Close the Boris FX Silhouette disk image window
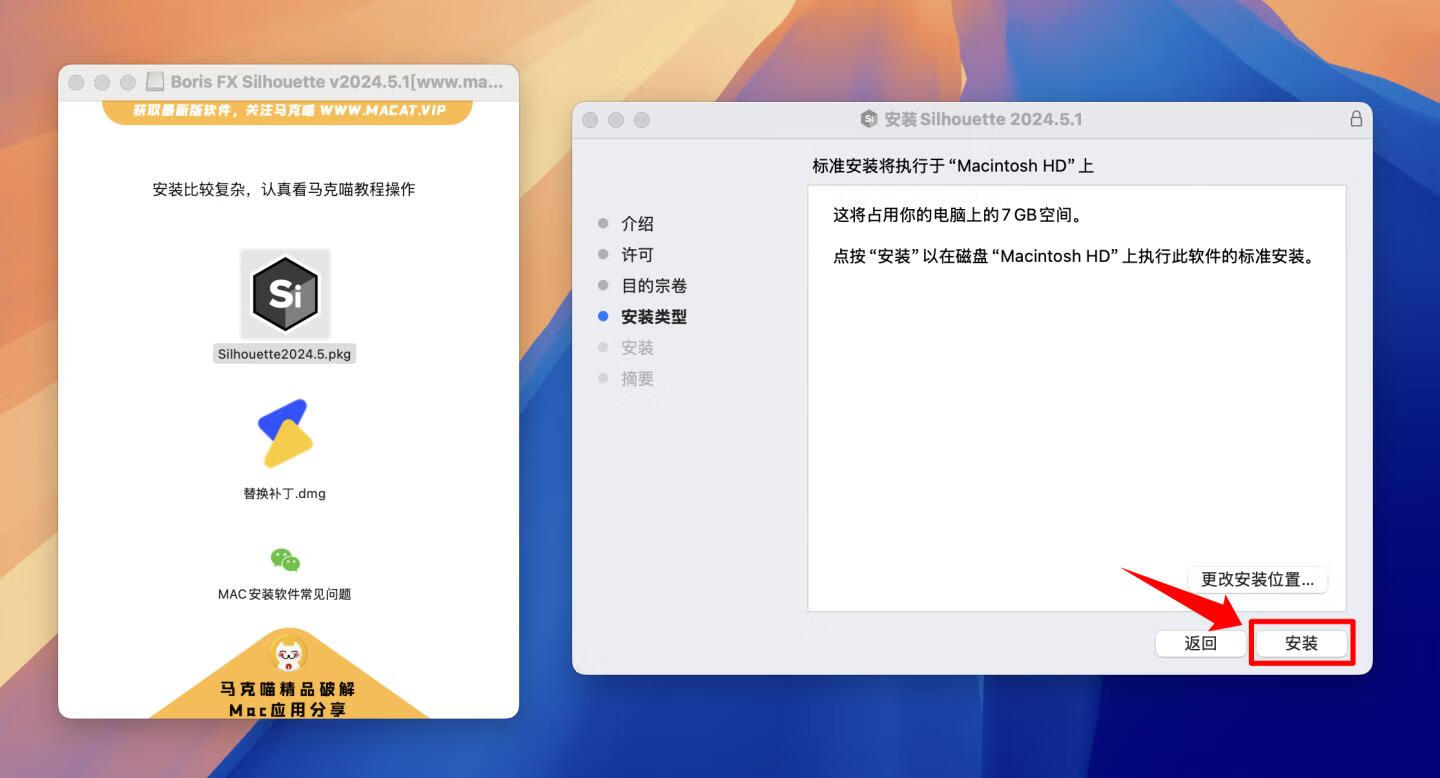 [x=76, y=82]
